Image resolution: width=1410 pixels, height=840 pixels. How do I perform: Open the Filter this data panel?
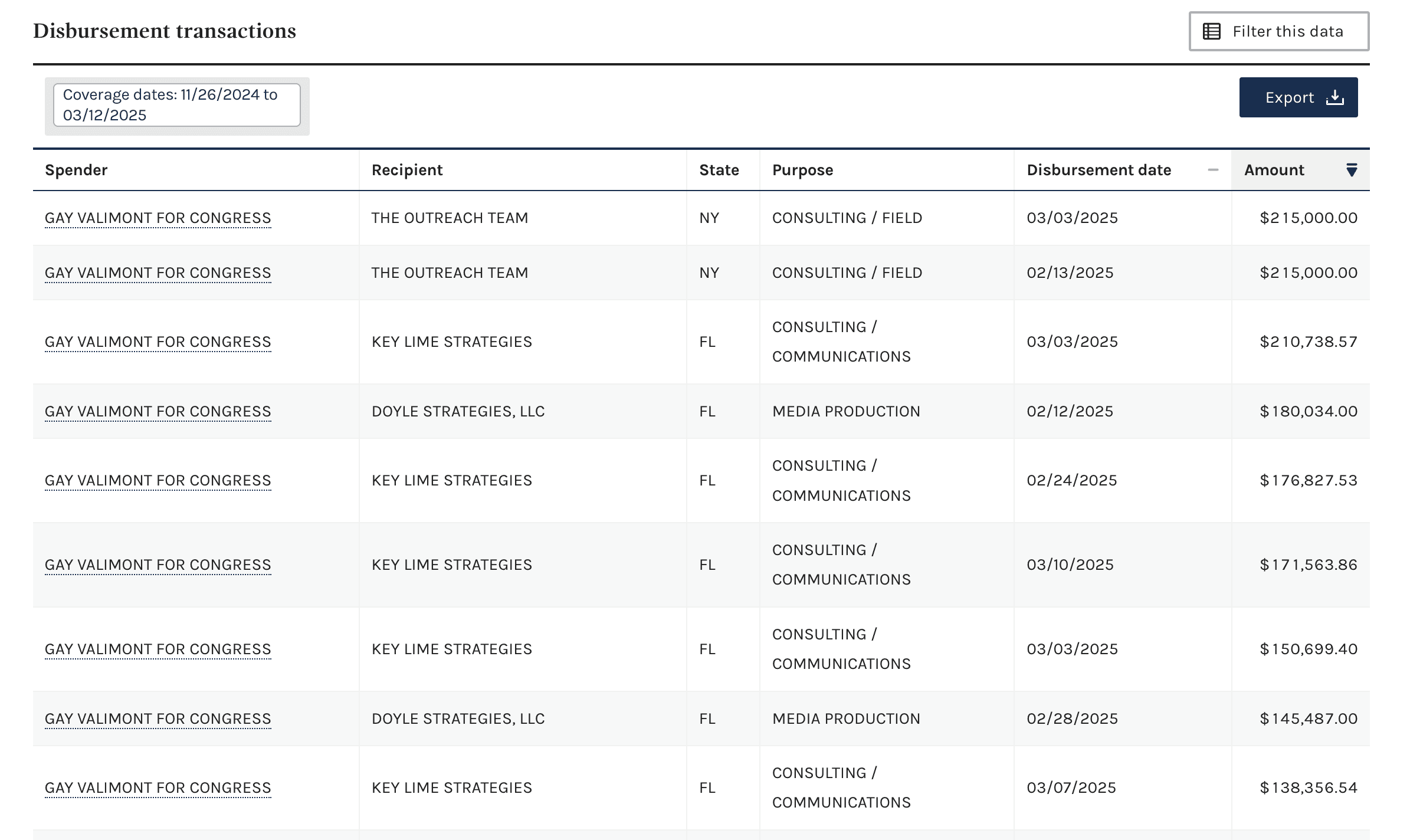click(x=1278, y=31)
